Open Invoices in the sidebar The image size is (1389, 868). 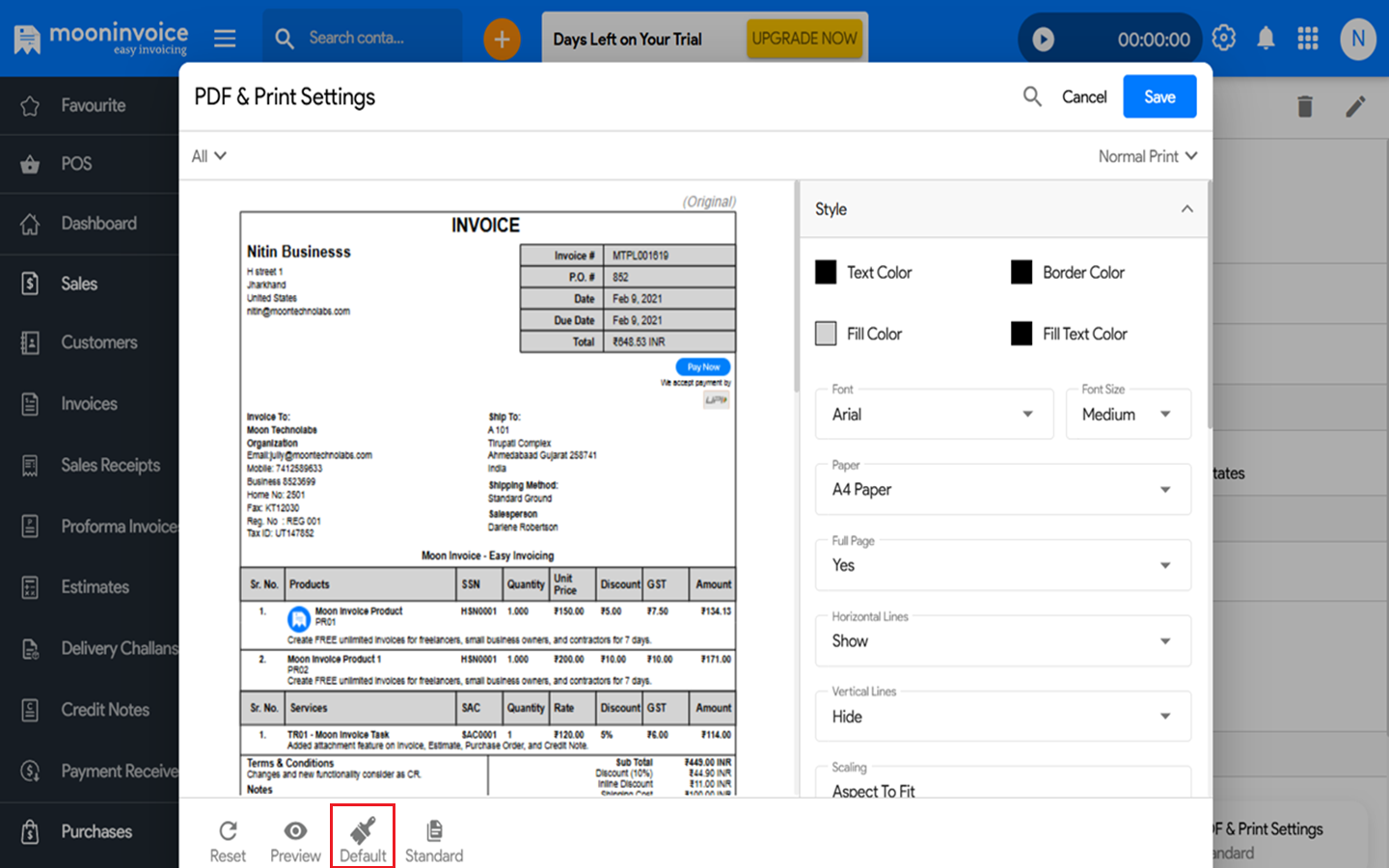(90, 404)
